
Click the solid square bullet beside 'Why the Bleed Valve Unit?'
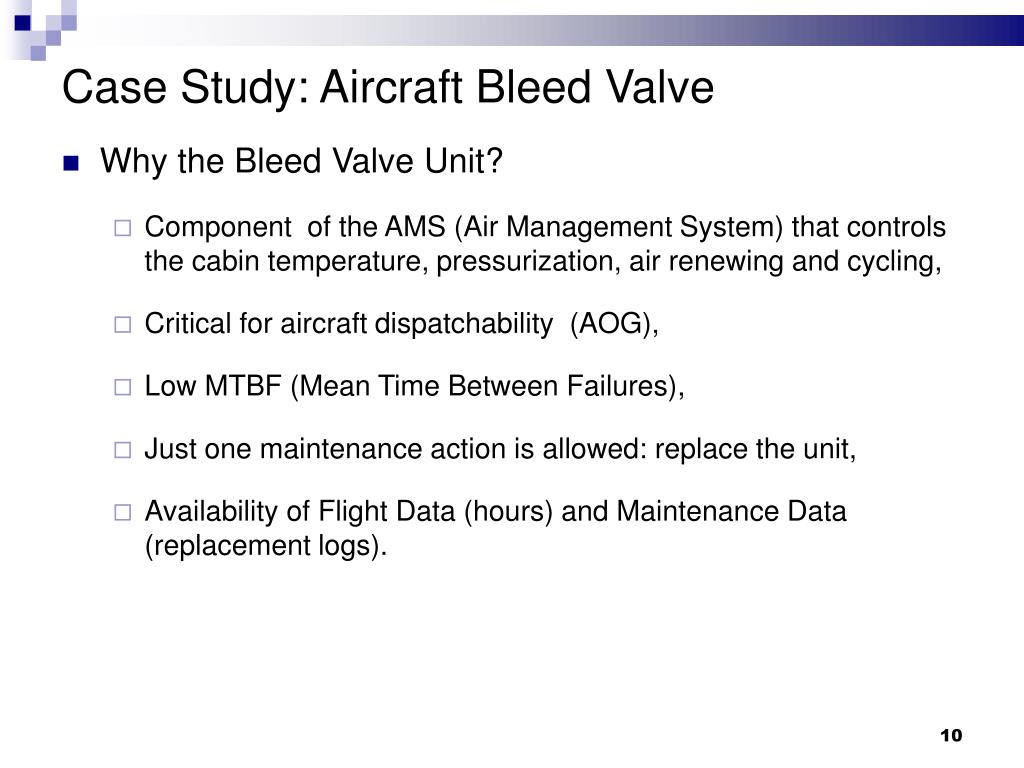click(x=71, y=163)
